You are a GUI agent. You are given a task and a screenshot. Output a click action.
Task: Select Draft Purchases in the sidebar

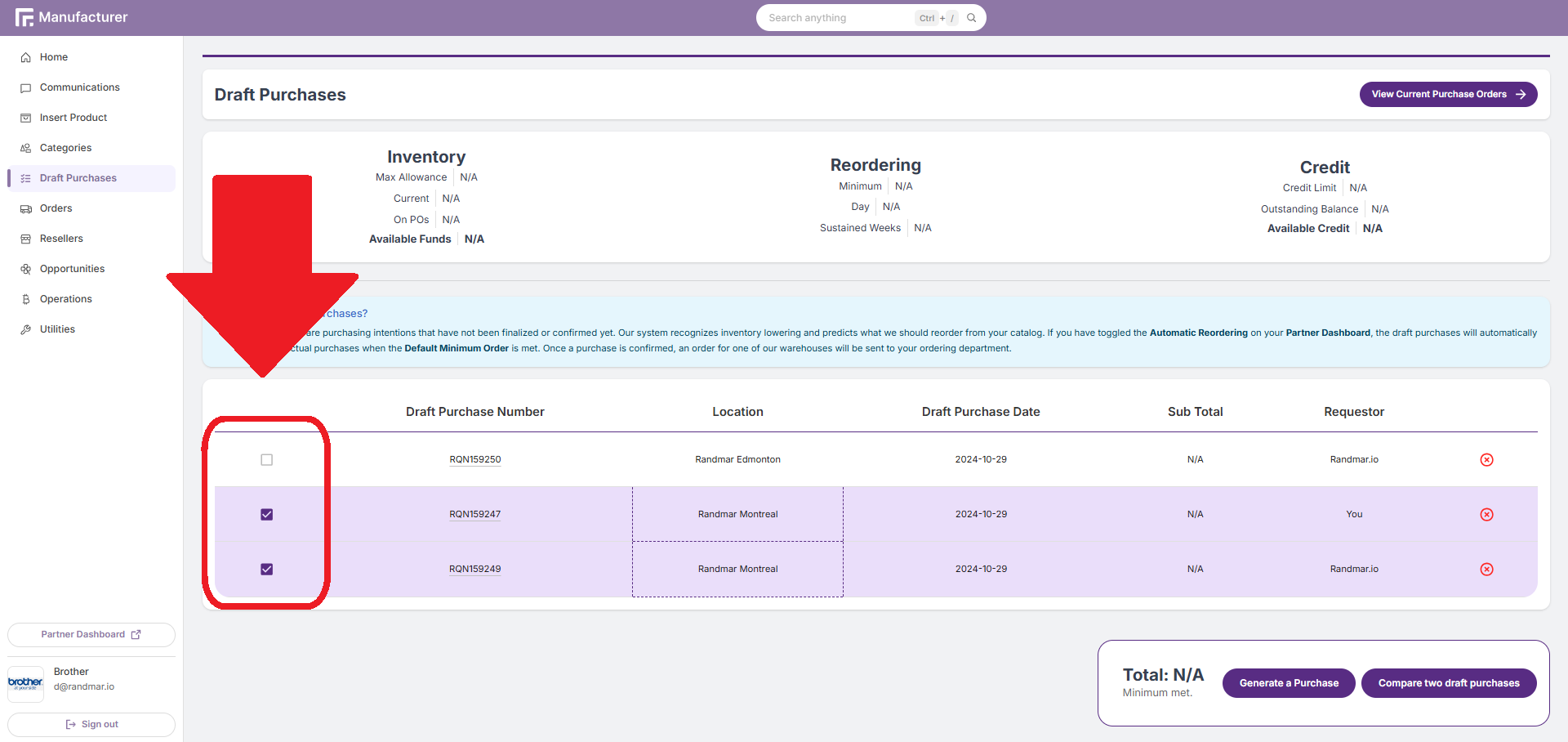91,178
